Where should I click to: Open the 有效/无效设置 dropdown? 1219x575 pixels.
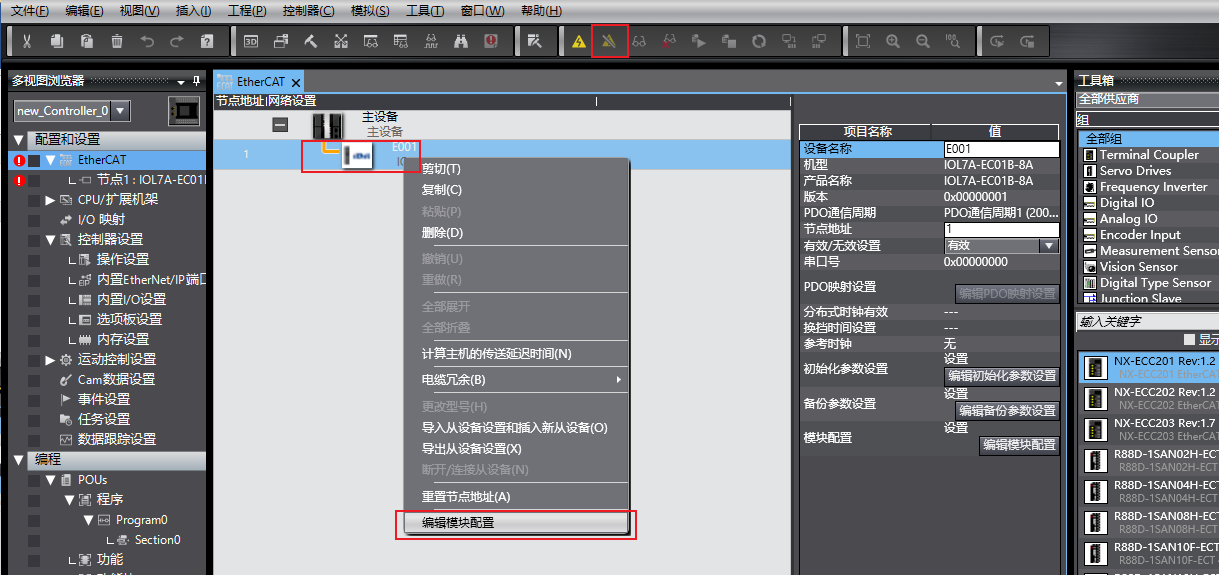click(1048, 246)
